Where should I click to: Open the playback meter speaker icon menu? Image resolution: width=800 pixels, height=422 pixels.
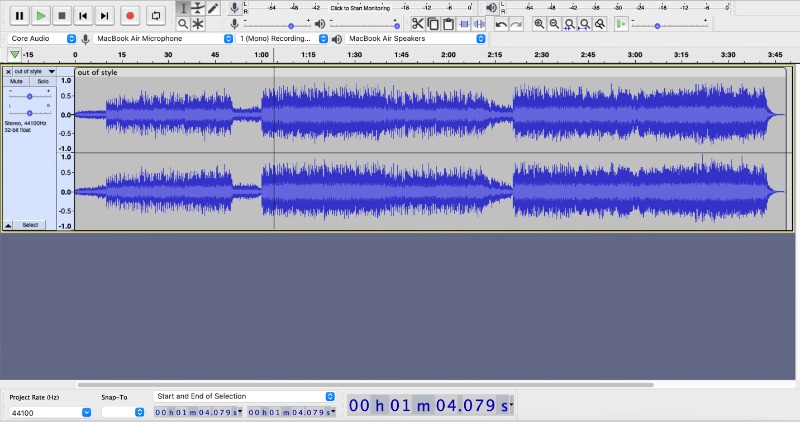pos(491,8)
